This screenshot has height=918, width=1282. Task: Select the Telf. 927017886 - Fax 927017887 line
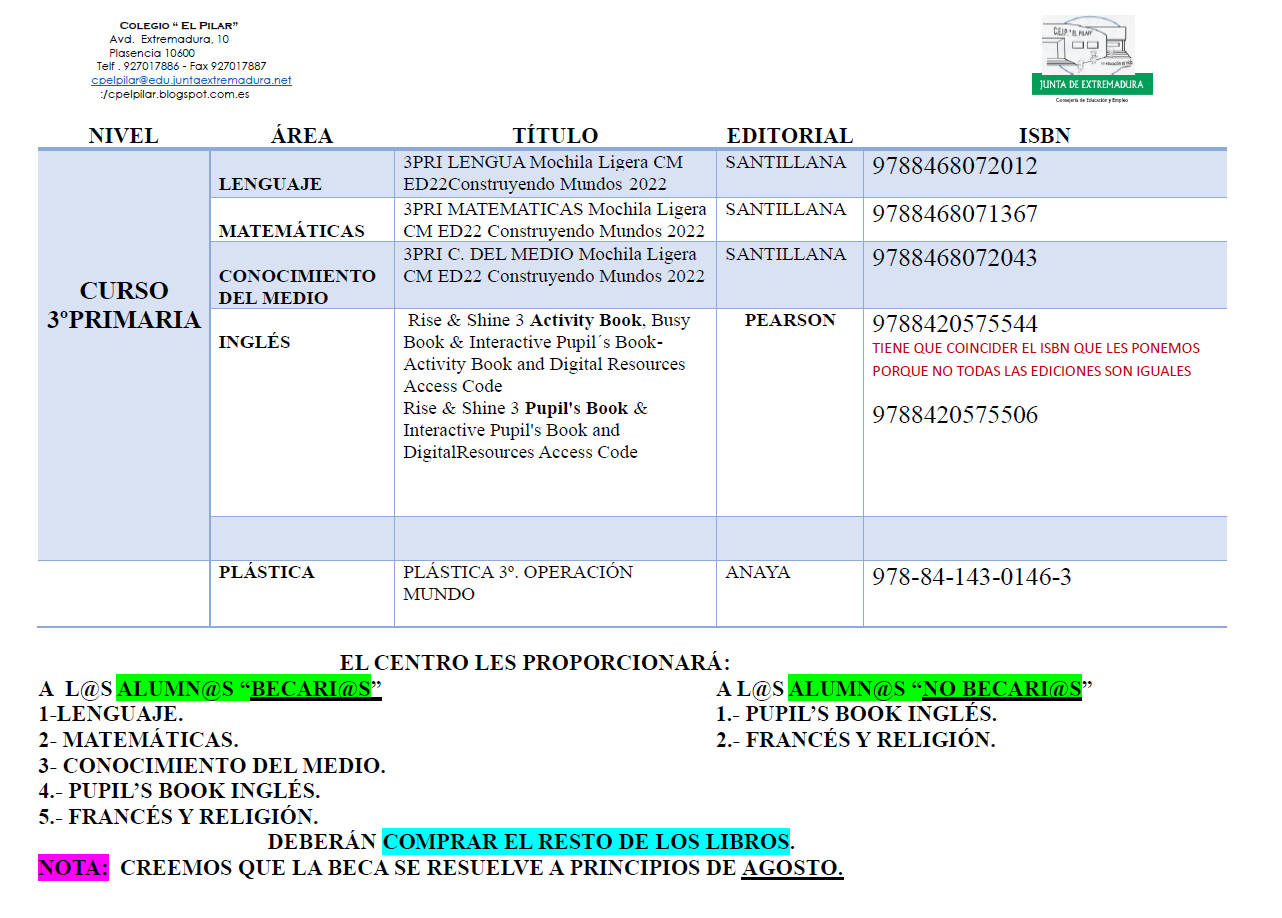[x=182, y=66]
